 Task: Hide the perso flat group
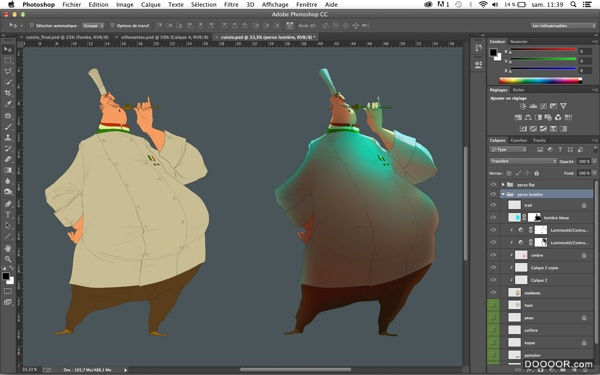pos(493,184)
